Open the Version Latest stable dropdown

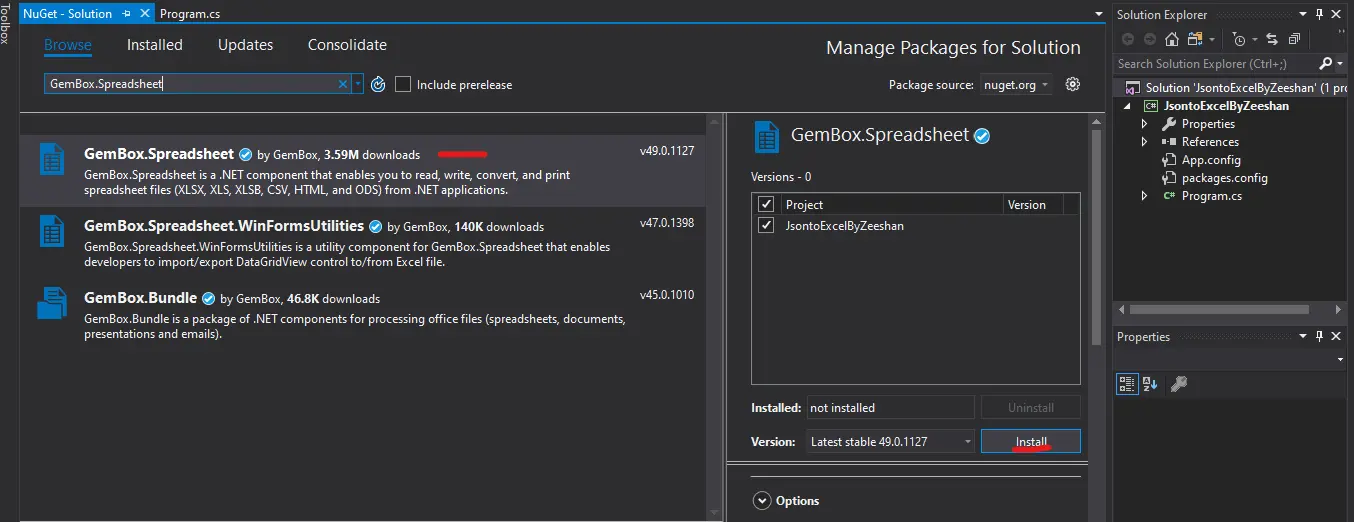tap(890, 441)
